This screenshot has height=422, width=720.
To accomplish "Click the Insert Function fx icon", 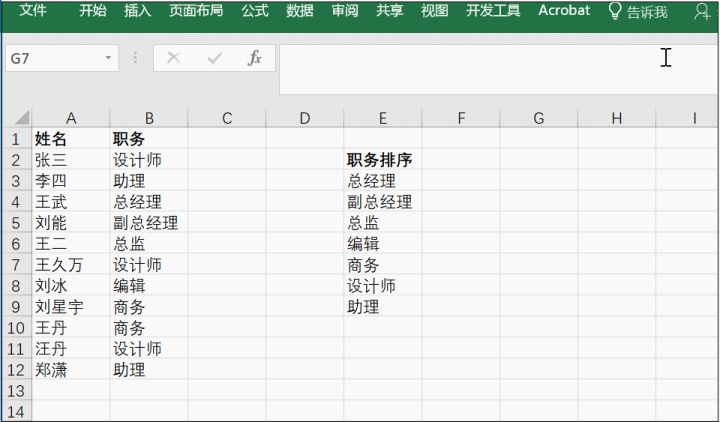I will 254,58.
